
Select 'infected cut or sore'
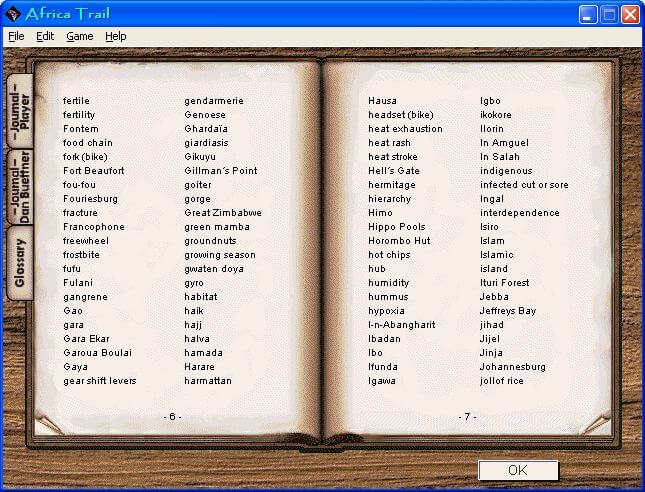(524, 185)
